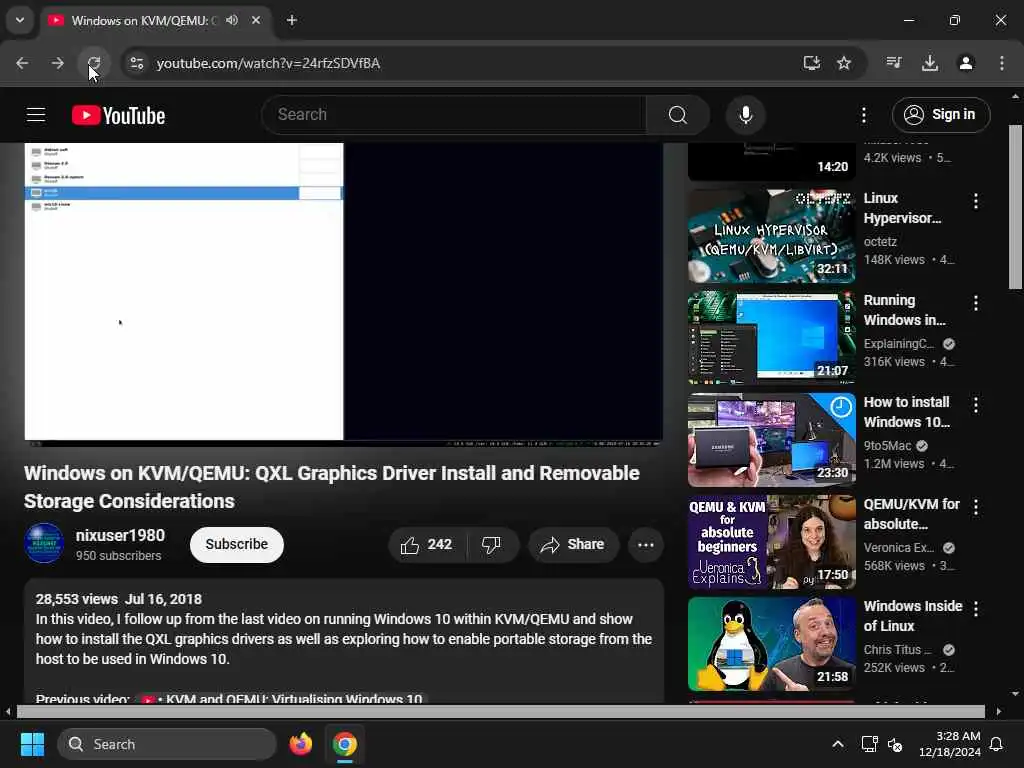The height and width of the screenshot is (768, 1024).
Task: Go back to previous page
Action: [x=22, y=63]
